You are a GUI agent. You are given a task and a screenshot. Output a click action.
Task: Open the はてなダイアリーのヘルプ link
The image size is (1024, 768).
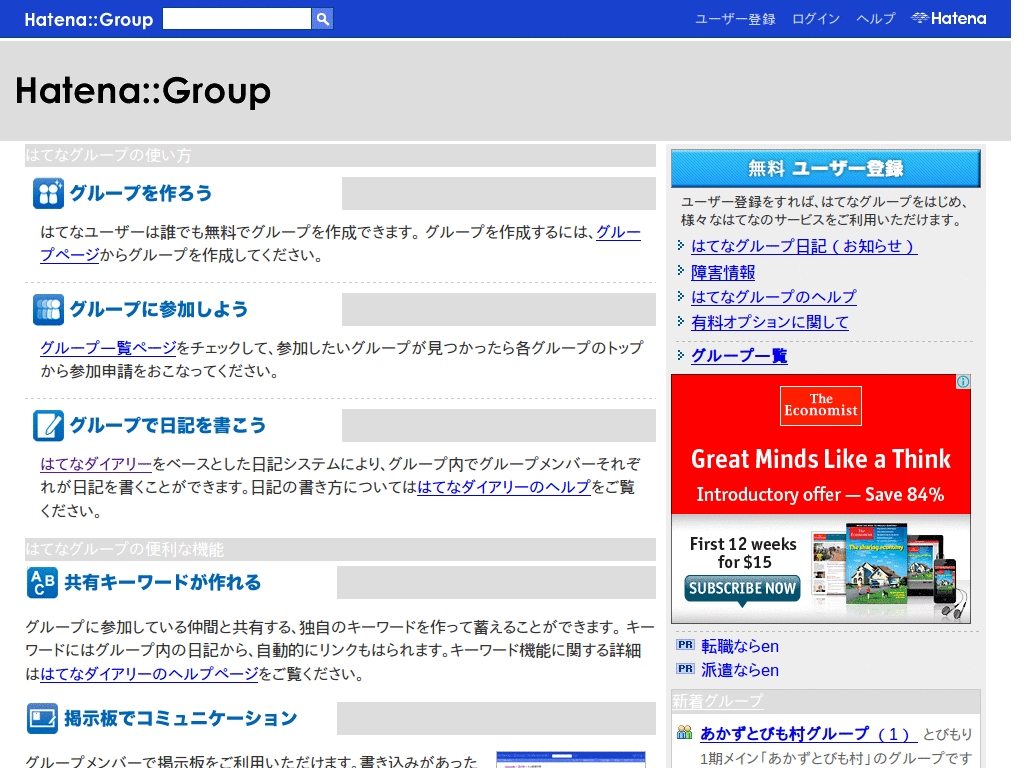[x=504, y=487]
